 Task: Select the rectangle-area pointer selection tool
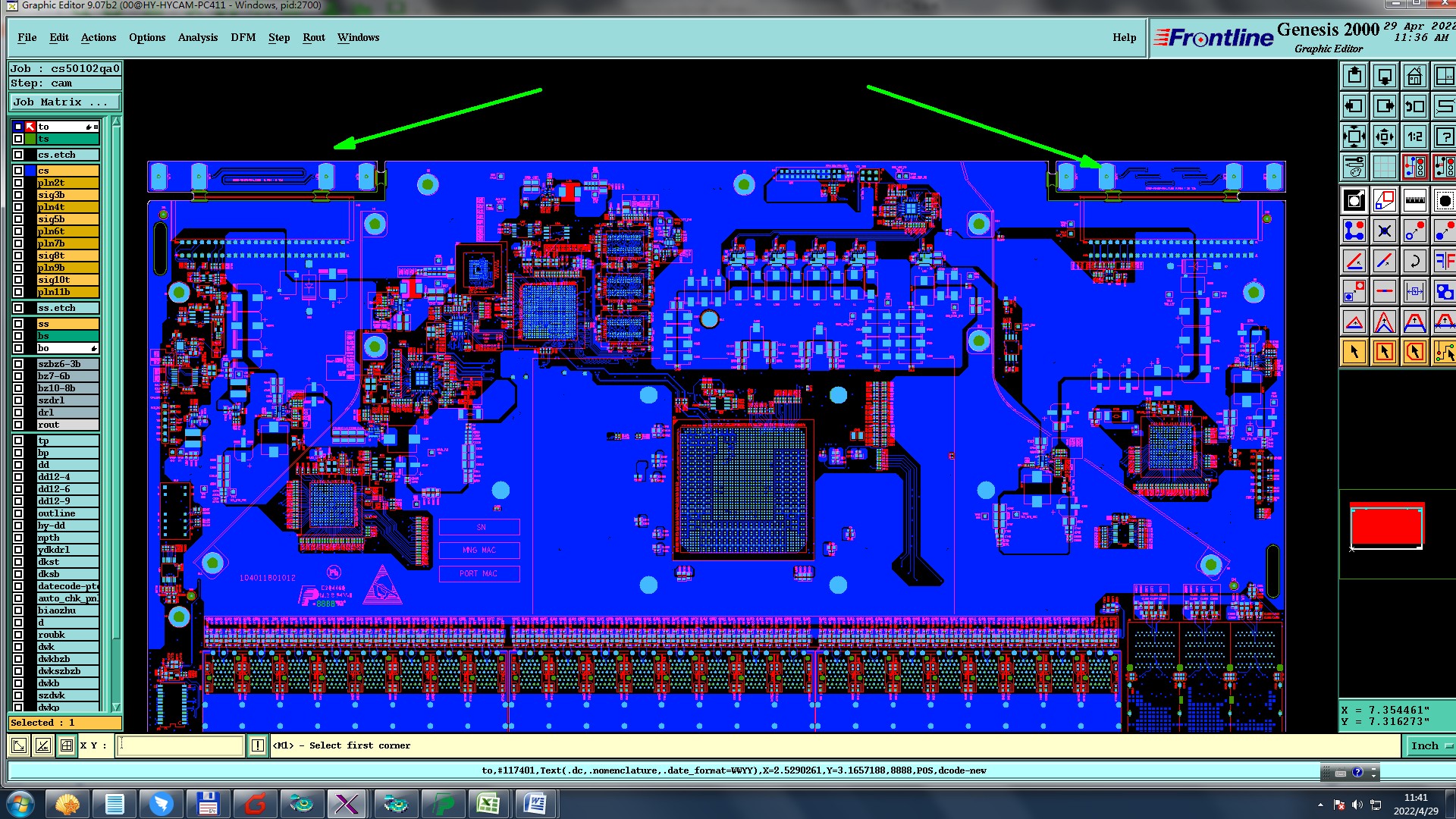[1384, 352]
